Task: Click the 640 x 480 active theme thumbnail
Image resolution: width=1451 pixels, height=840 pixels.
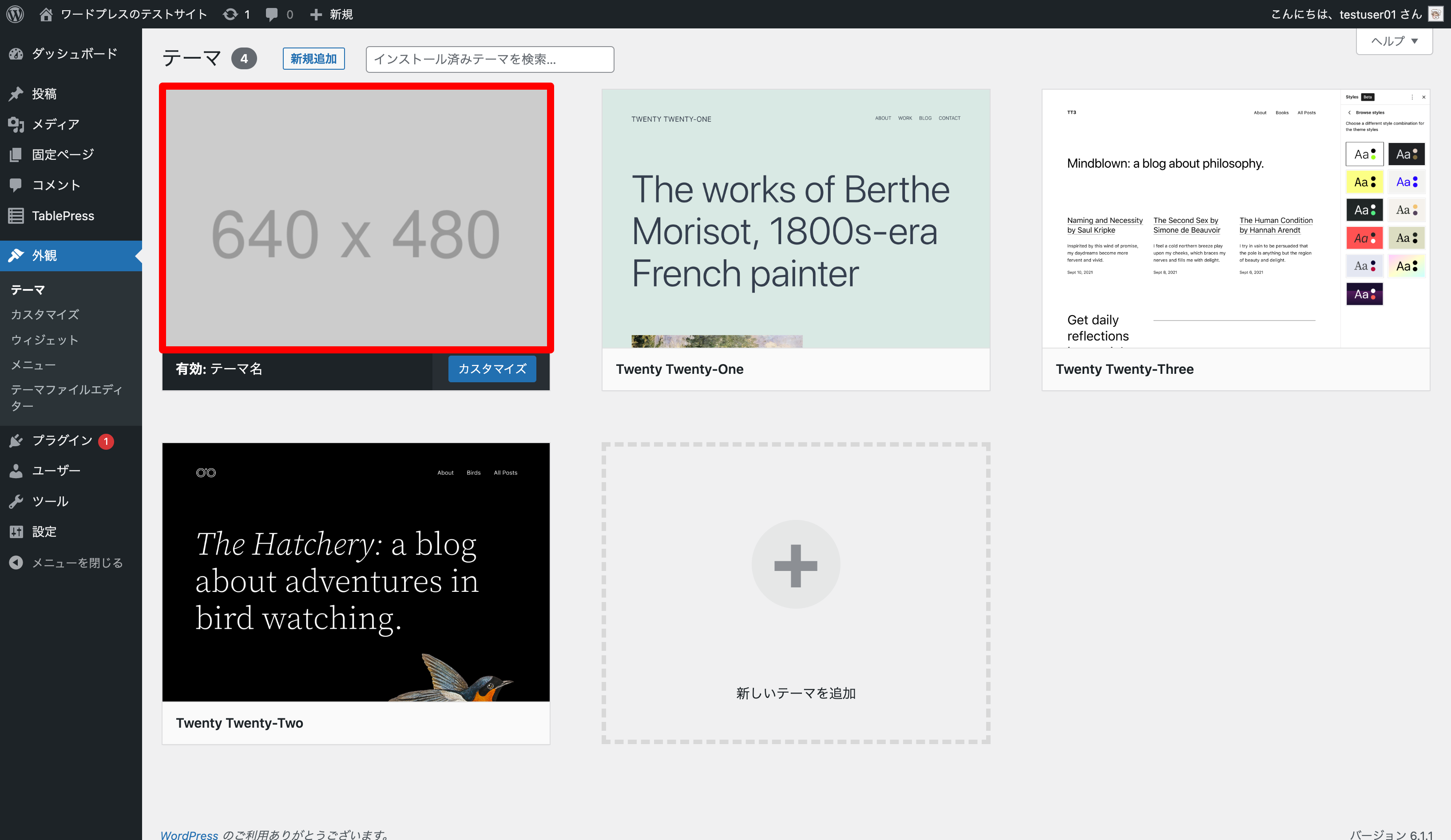Action: [356, 218]
